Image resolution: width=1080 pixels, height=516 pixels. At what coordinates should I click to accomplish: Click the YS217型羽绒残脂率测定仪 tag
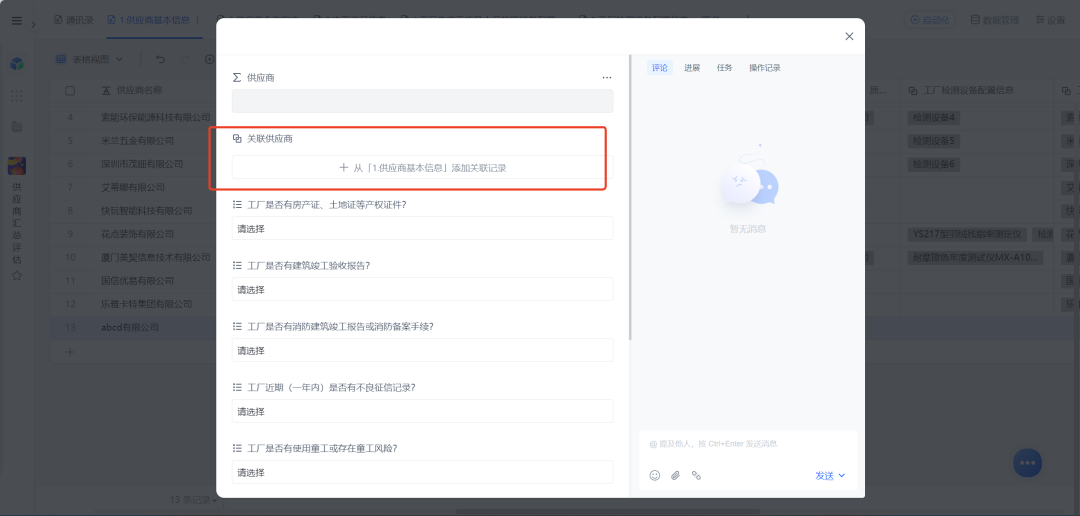tap(968, 234)
